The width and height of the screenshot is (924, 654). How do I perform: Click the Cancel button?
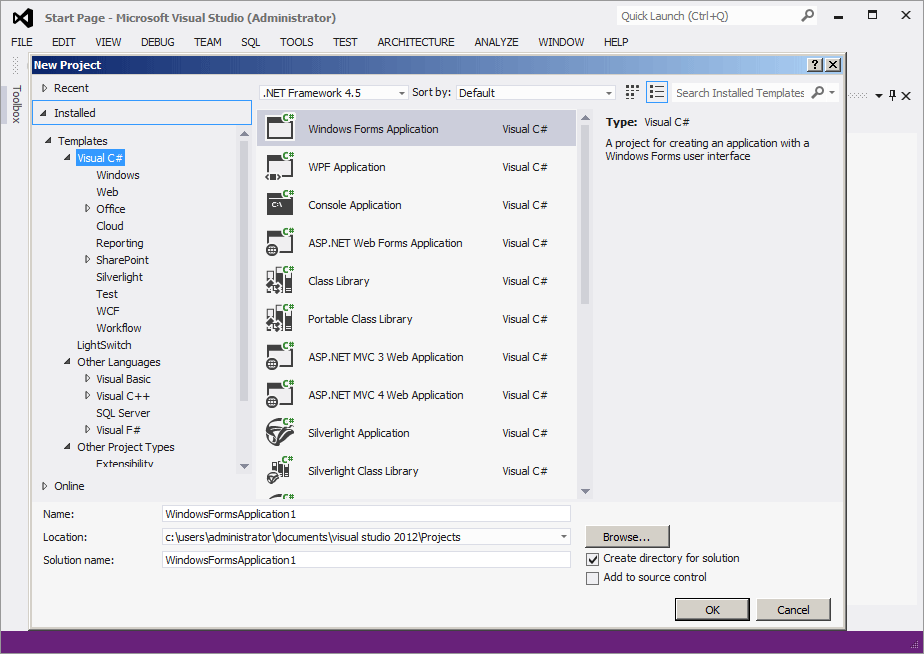pos(793,610)
